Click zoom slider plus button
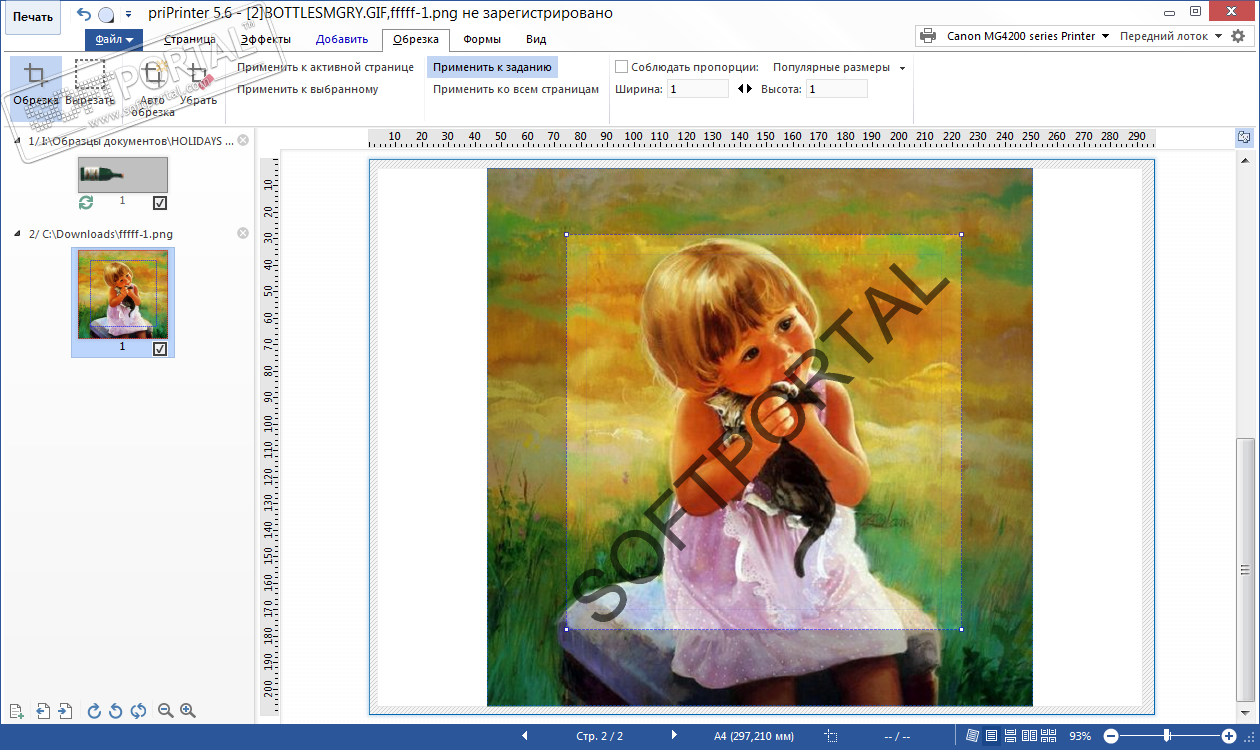Image resolution: width=1260 pixels, height=750 pixels. point(1229,736)
